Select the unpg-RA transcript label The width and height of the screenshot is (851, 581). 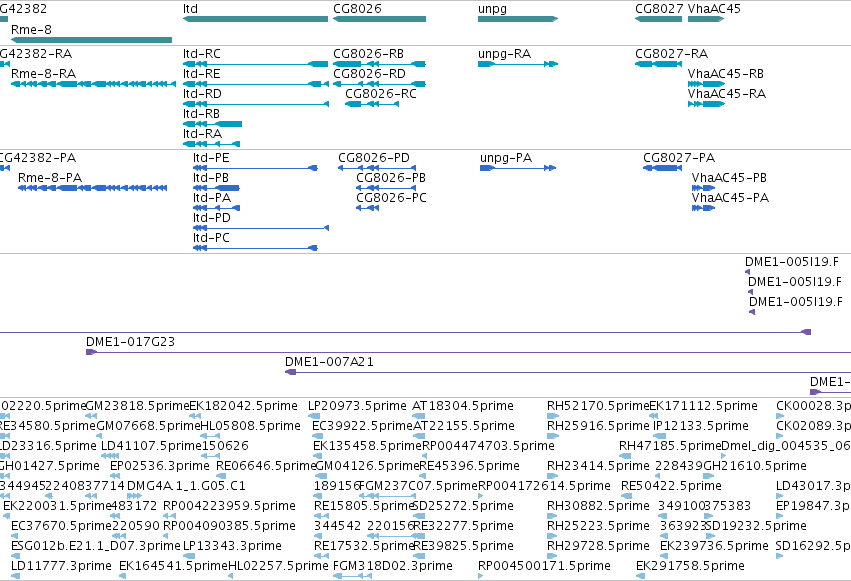(504, 54)
